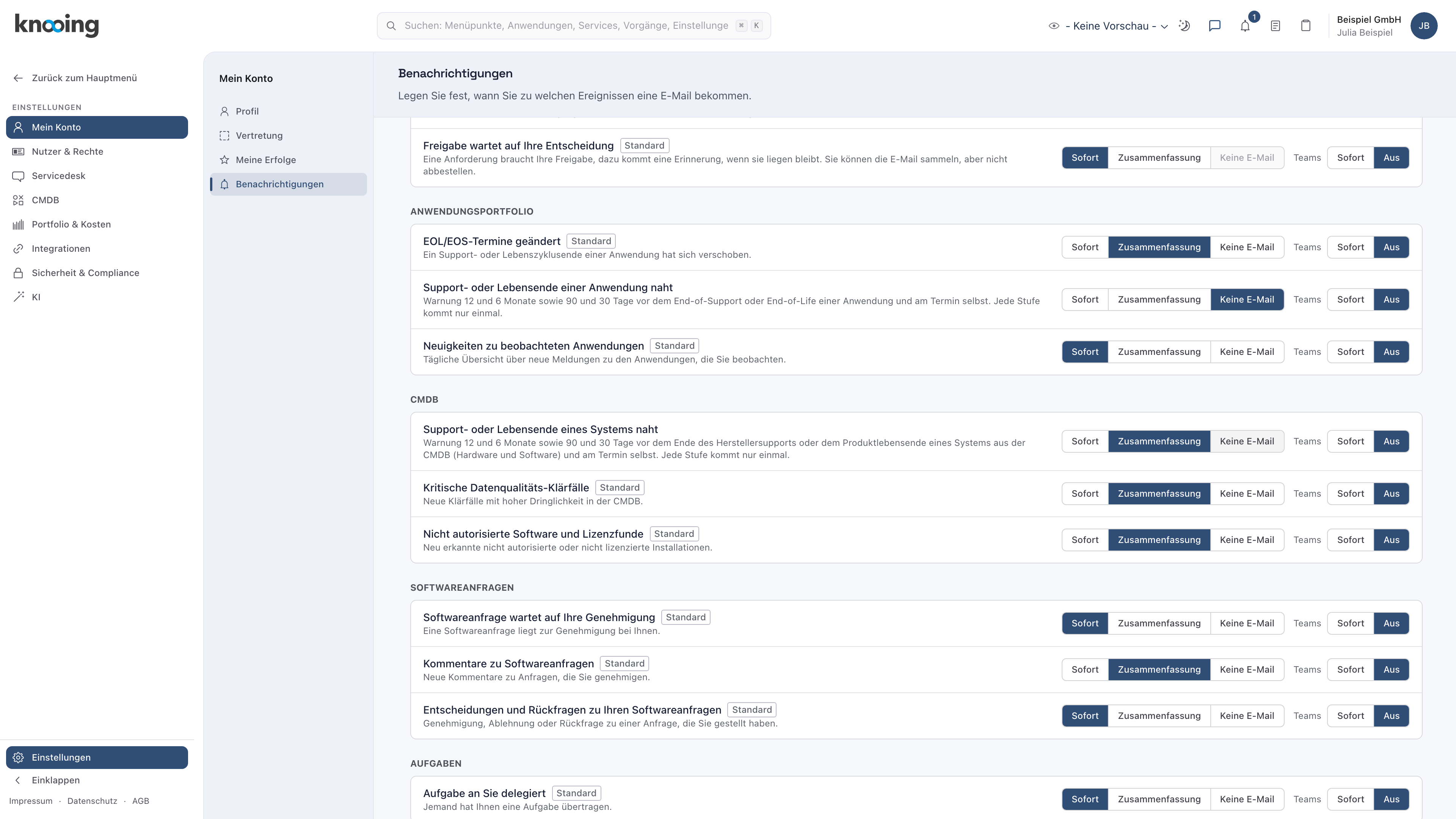Click the CMDB sidebar icon
The image size is (1456, 819).
pyautogui.click(x=18, y=200)
